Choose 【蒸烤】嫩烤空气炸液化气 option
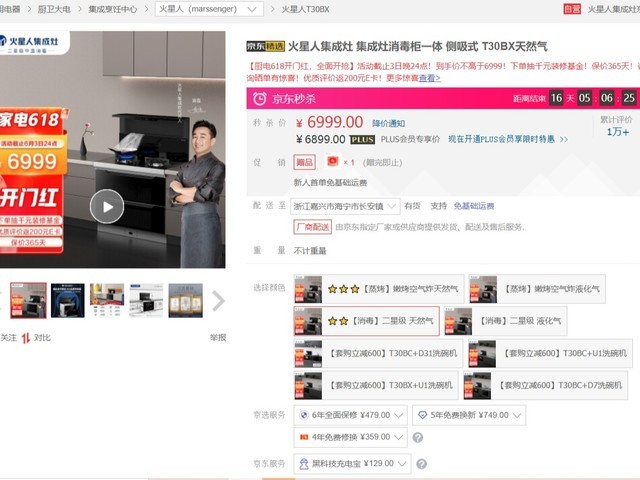640x480 pixels. [537, 289]
